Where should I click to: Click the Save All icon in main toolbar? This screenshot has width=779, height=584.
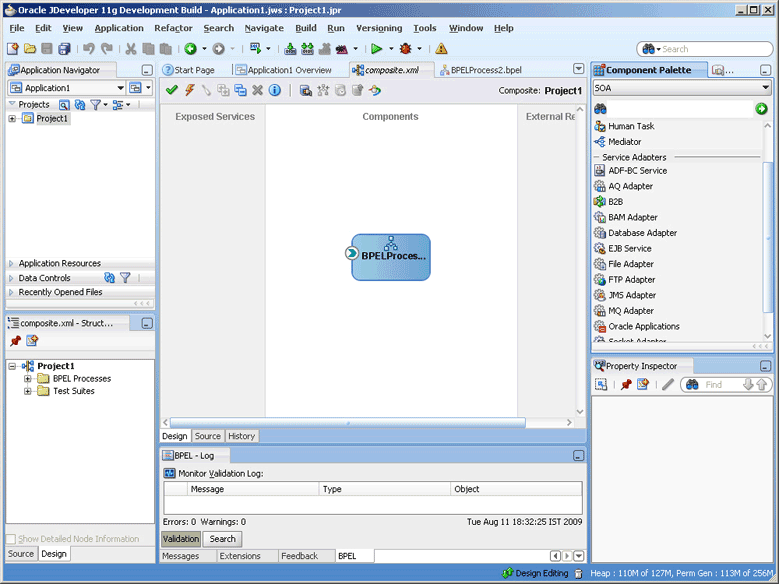(x=65, y=48)
